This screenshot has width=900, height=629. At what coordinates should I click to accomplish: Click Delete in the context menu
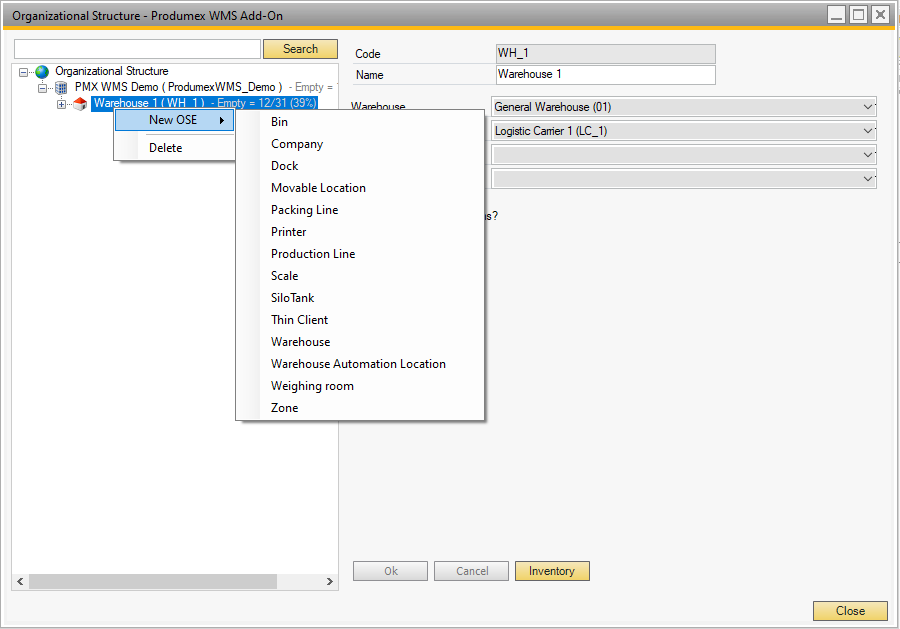166,148
